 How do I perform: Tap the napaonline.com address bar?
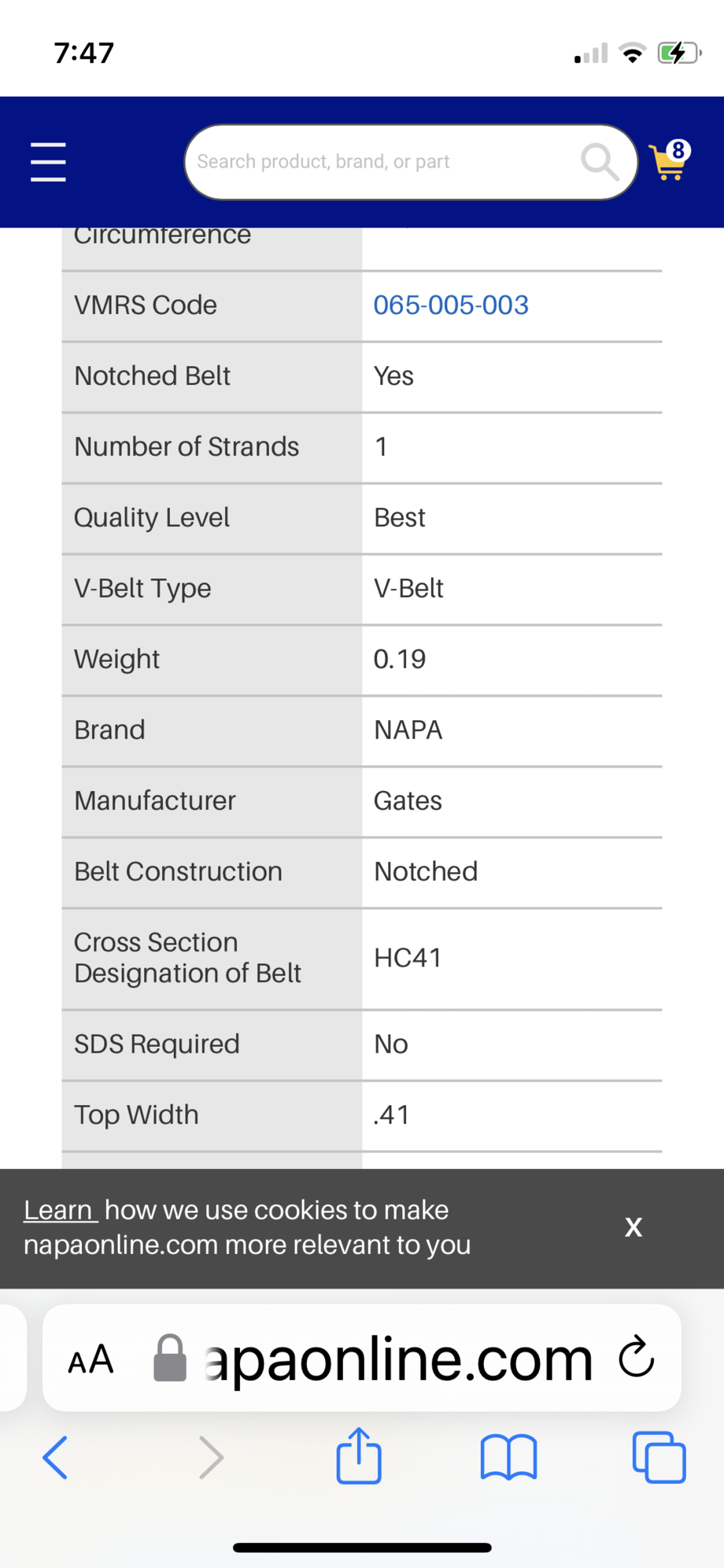(x=397, y=1359)
